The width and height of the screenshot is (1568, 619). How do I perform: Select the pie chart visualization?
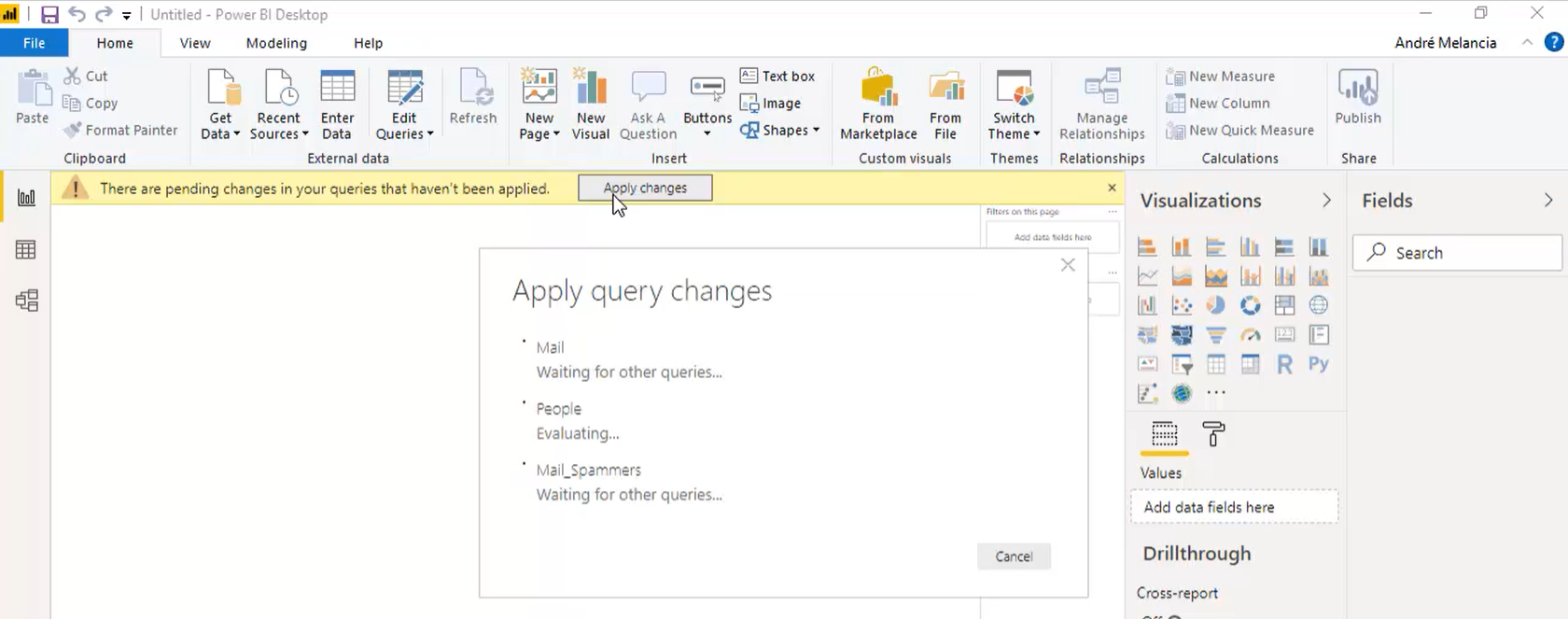click(x=1216, y=305)
